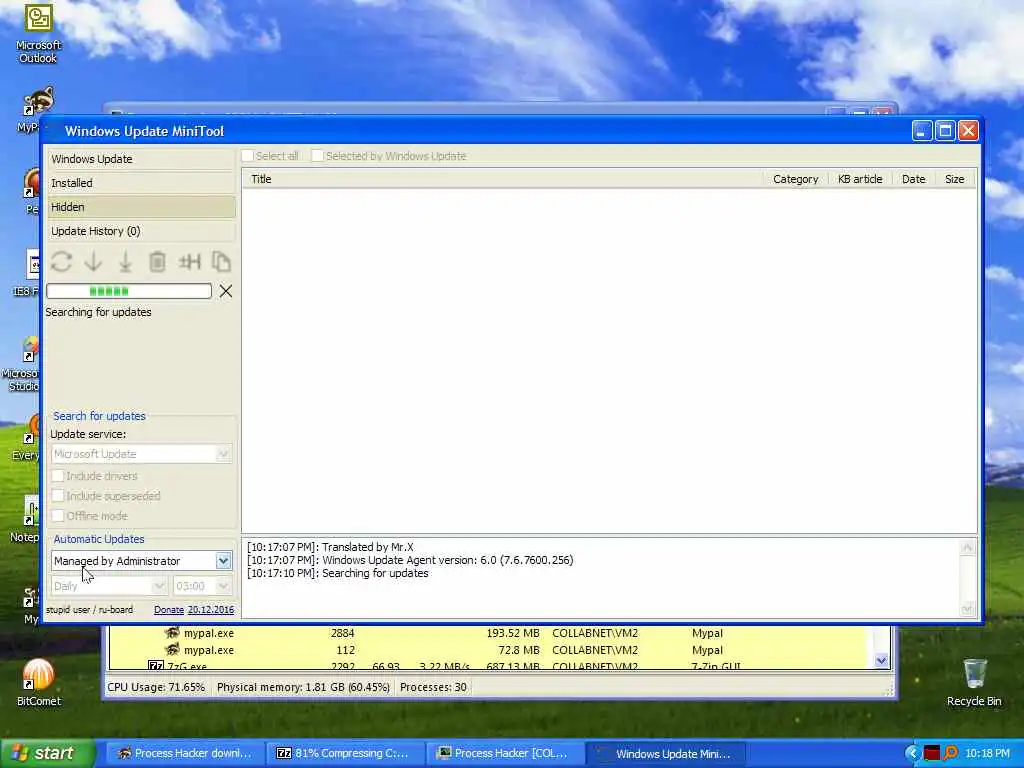Click the tray search magnifier icon
Image resolution: width=1024 pixels, height=768 pixels.
click(950, 753)
